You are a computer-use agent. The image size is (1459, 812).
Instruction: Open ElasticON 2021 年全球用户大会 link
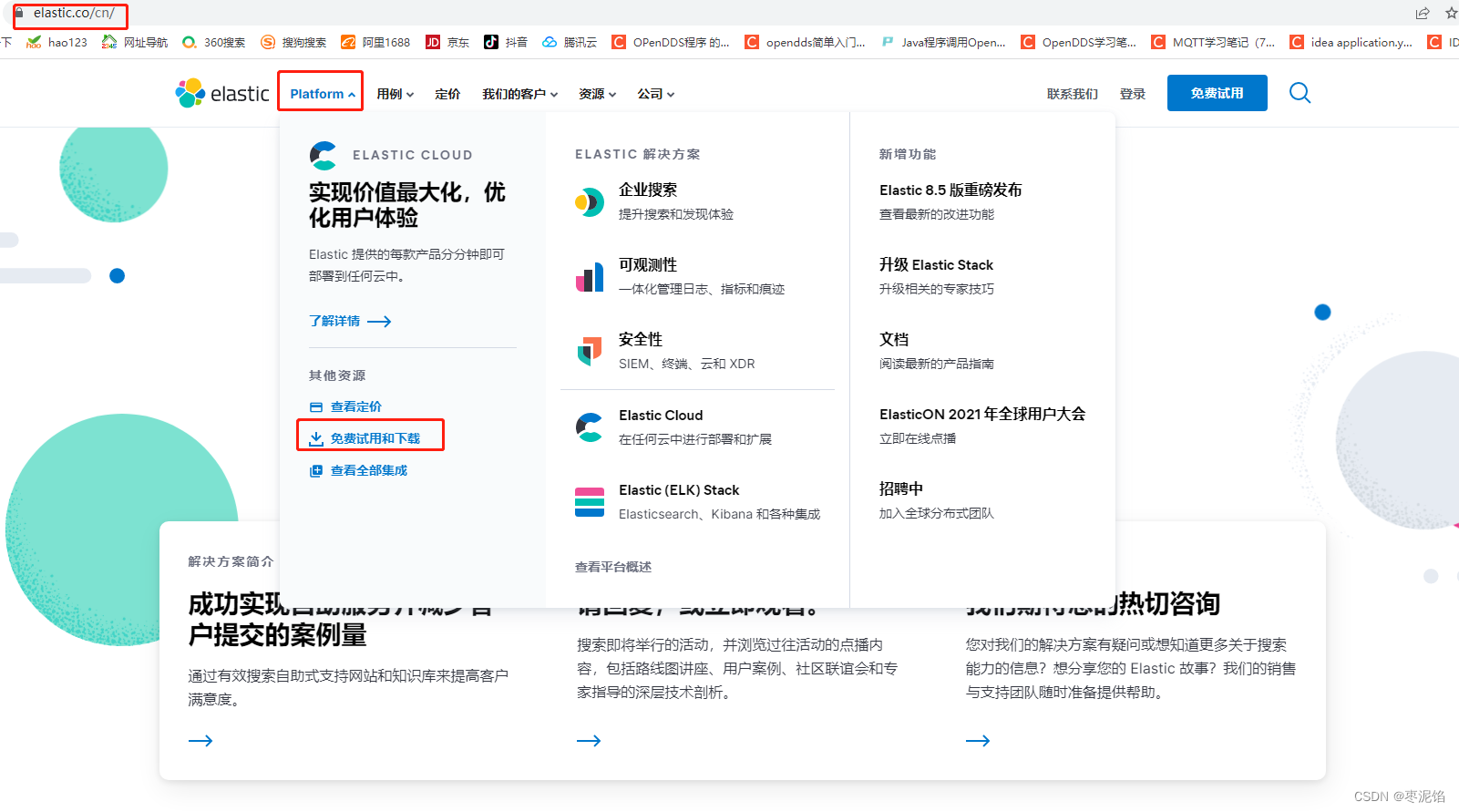coord(982,414)
